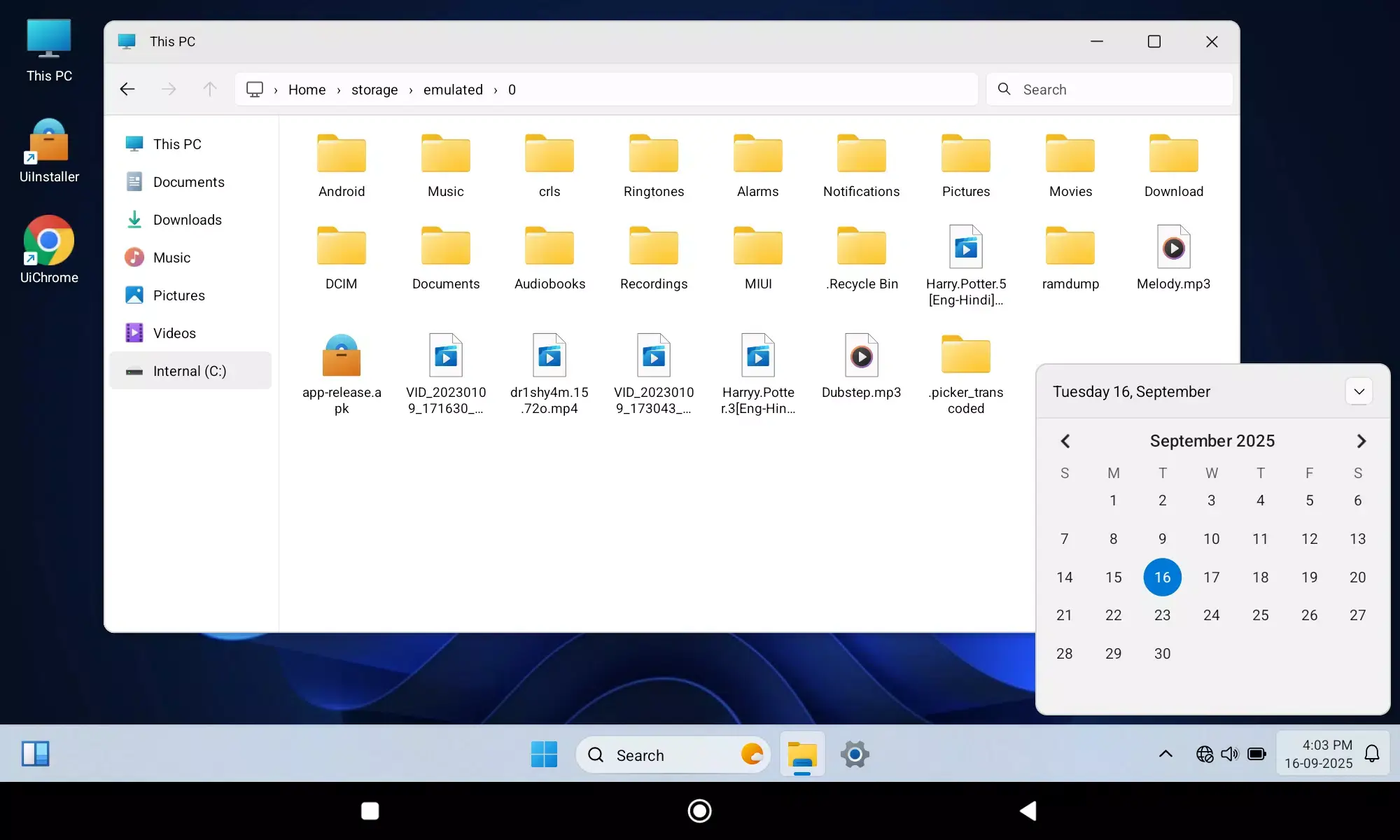The width and height of the screenshot is (1400, 840).
Task: Select September 25 on the calendar
Action: [1260, 615]
